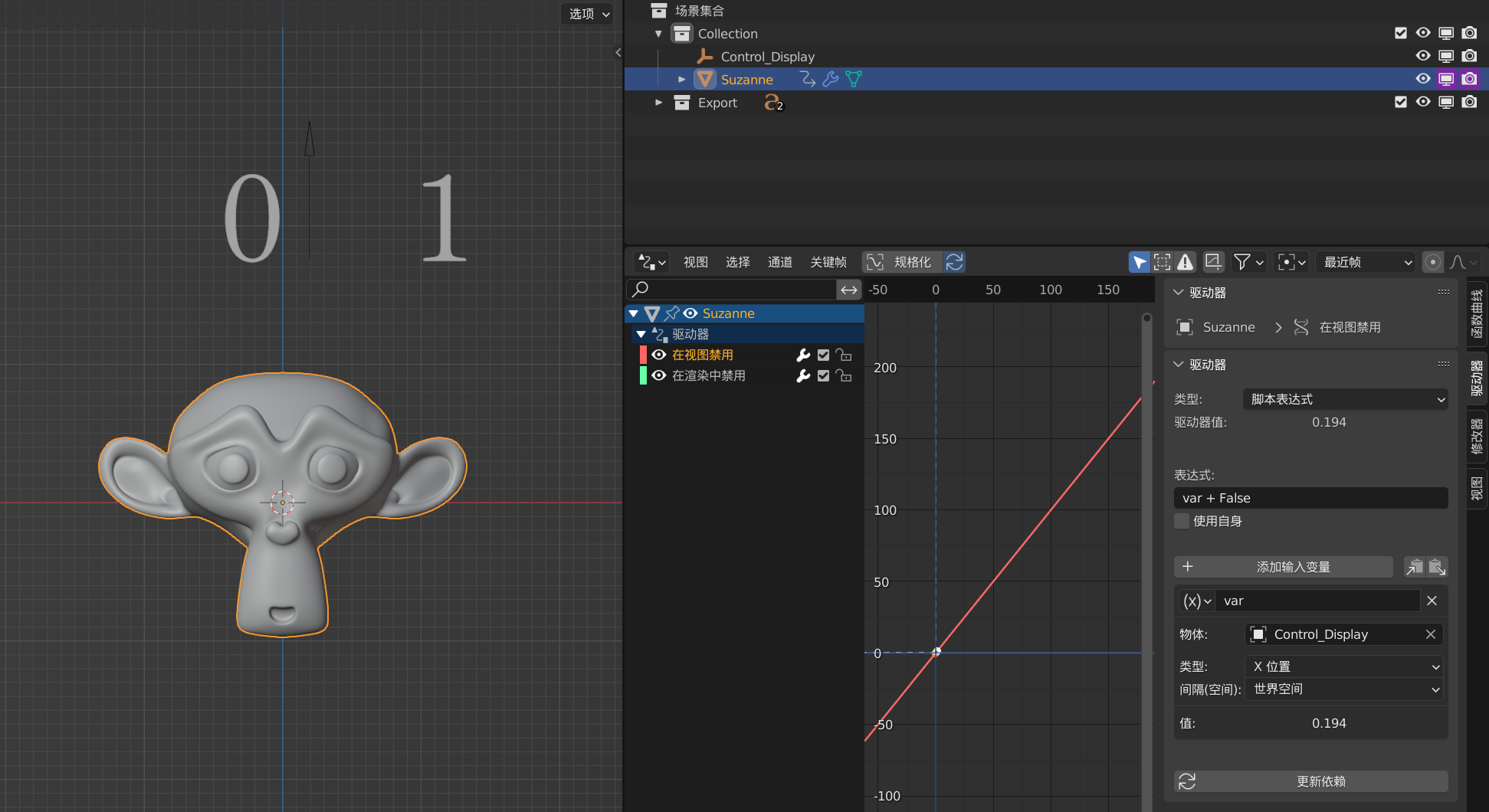
Task: Expand the Suzanne object in the outliner
Action: click(681, 80)
